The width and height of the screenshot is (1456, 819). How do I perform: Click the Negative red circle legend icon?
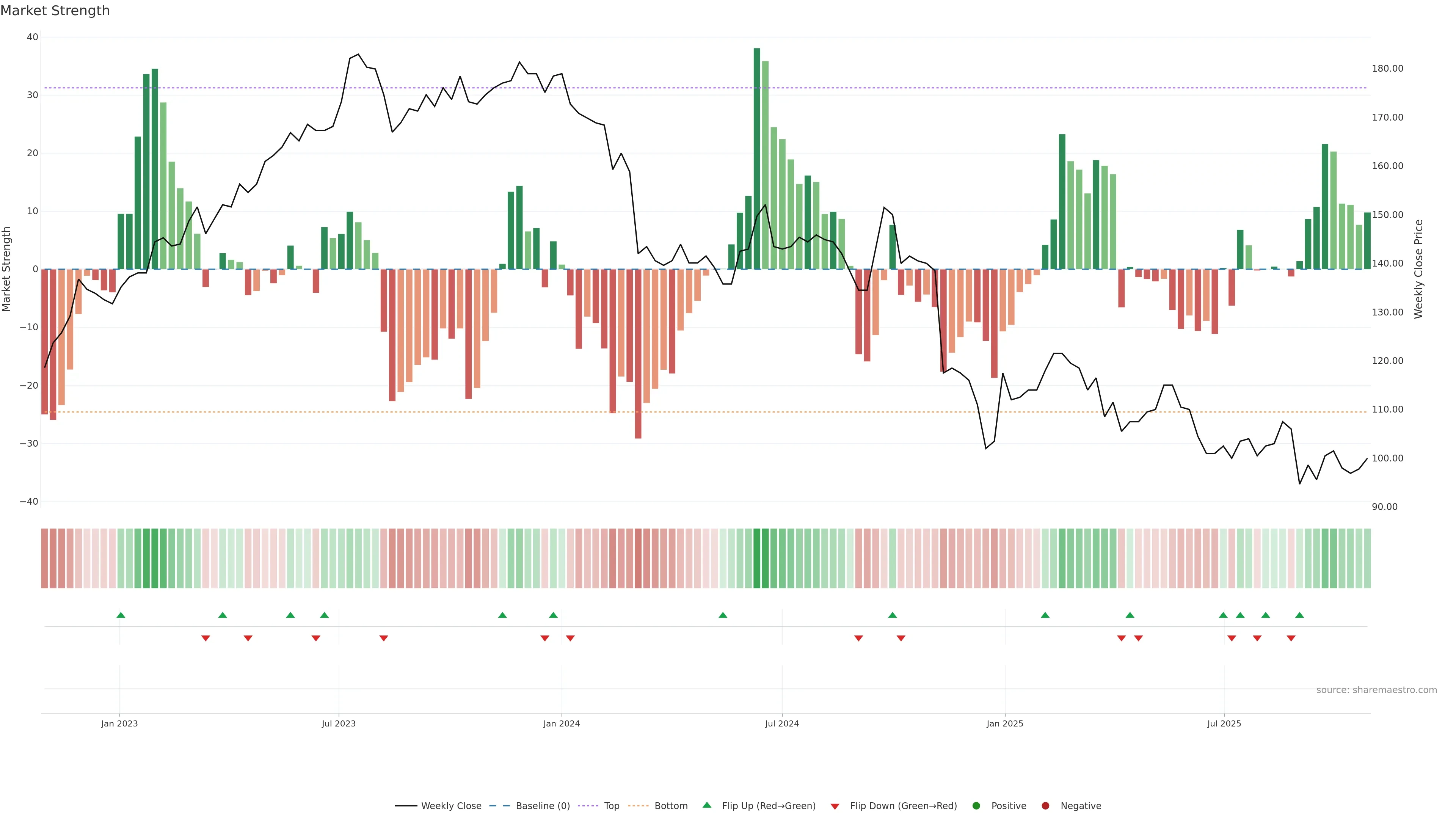click(1045, 805)
